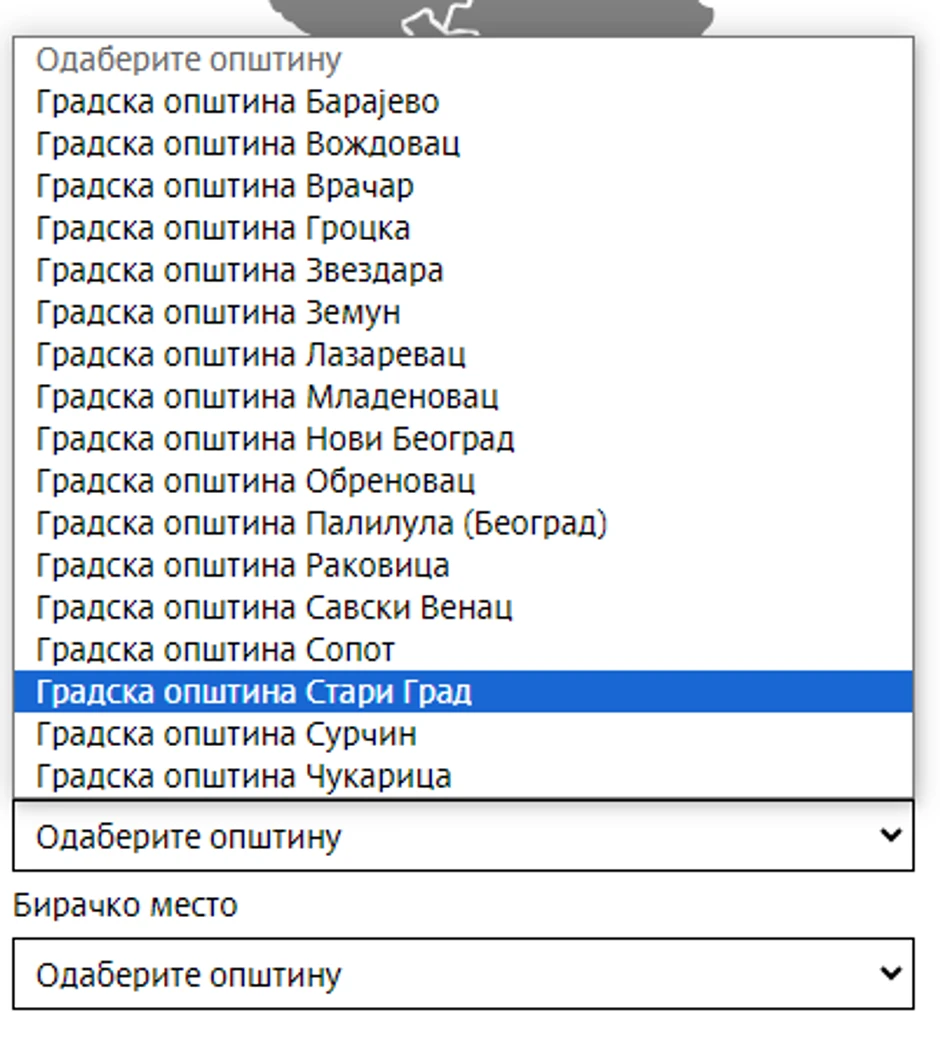Collapse the open municipality dropdown arrow
Image resolution: width=940 pixels, height=1047 pixels.
[890, 835]
